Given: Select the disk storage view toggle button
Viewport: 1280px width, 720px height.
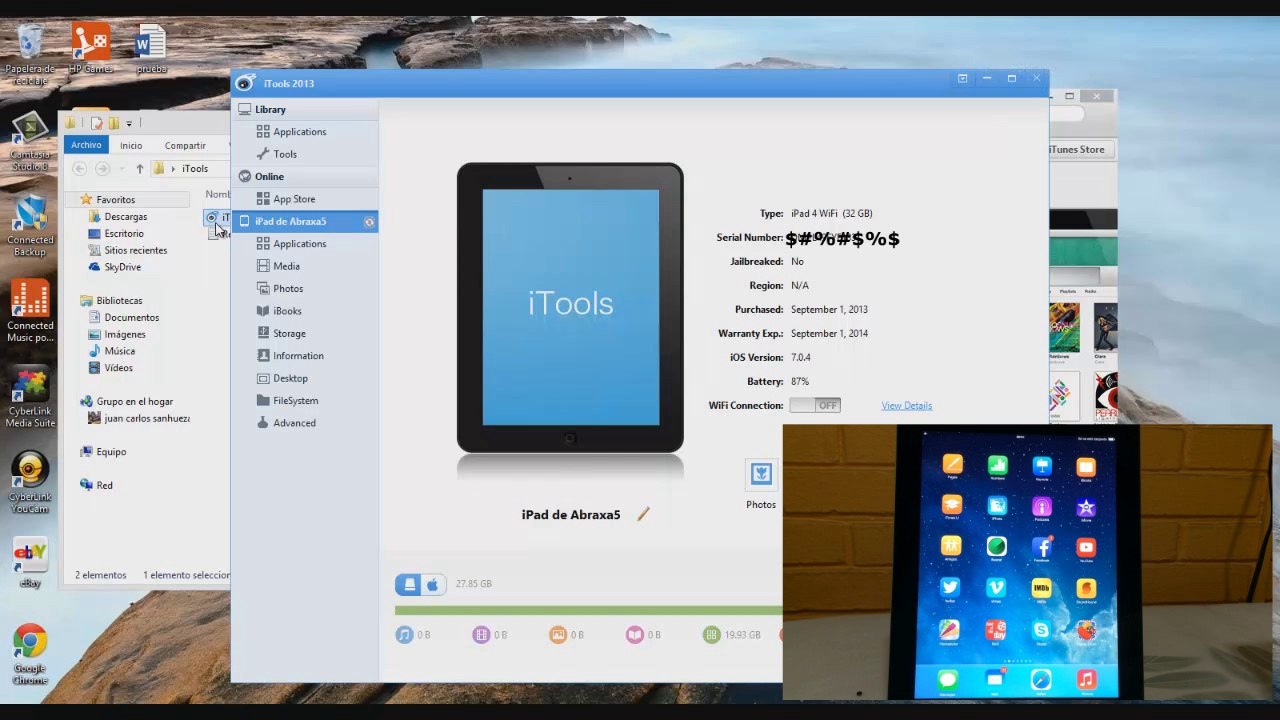Looking at the screenshot, I should click(x=408, y=584).
